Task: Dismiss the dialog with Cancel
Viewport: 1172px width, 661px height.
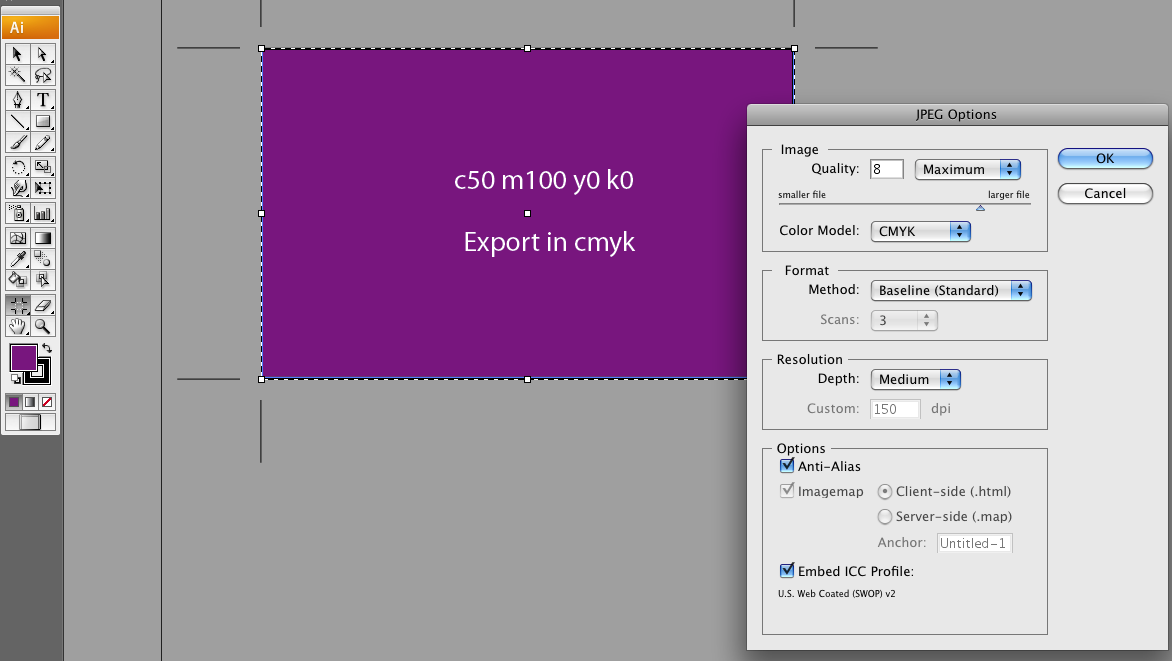Action: (1105, 194)
